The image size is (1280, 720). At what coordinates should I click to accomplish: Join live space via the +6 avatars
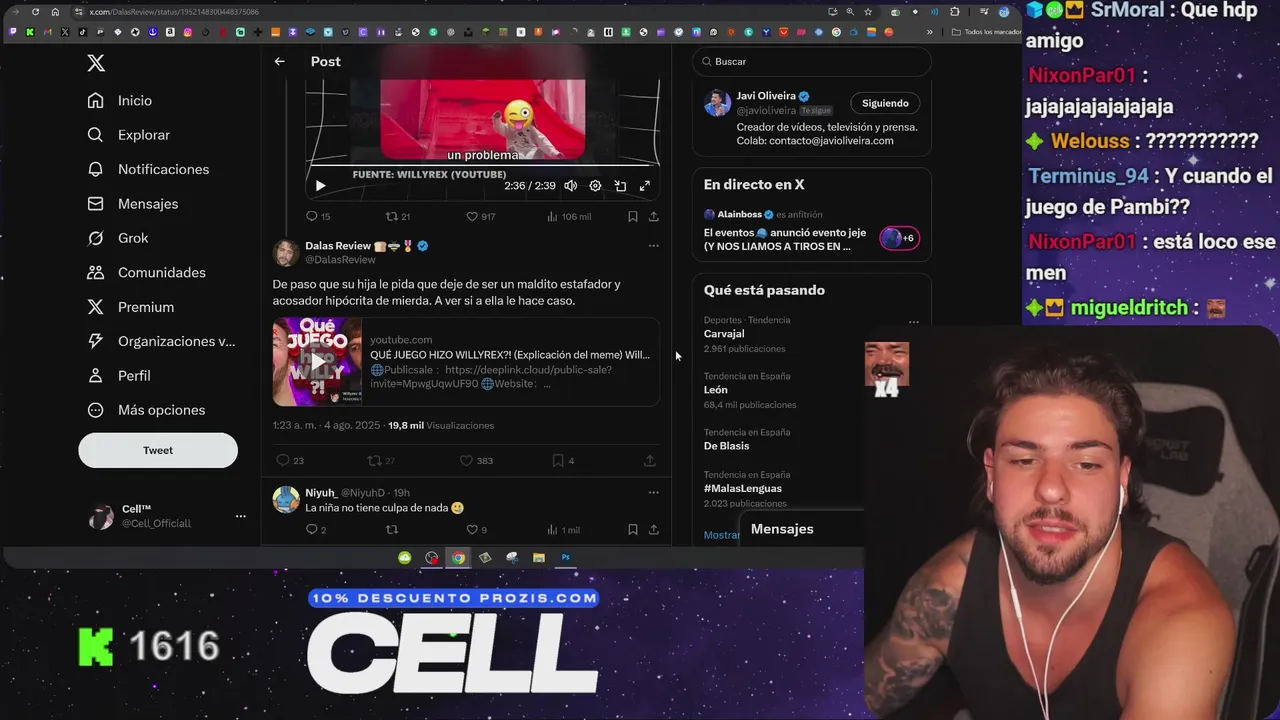tap(899, 238)
